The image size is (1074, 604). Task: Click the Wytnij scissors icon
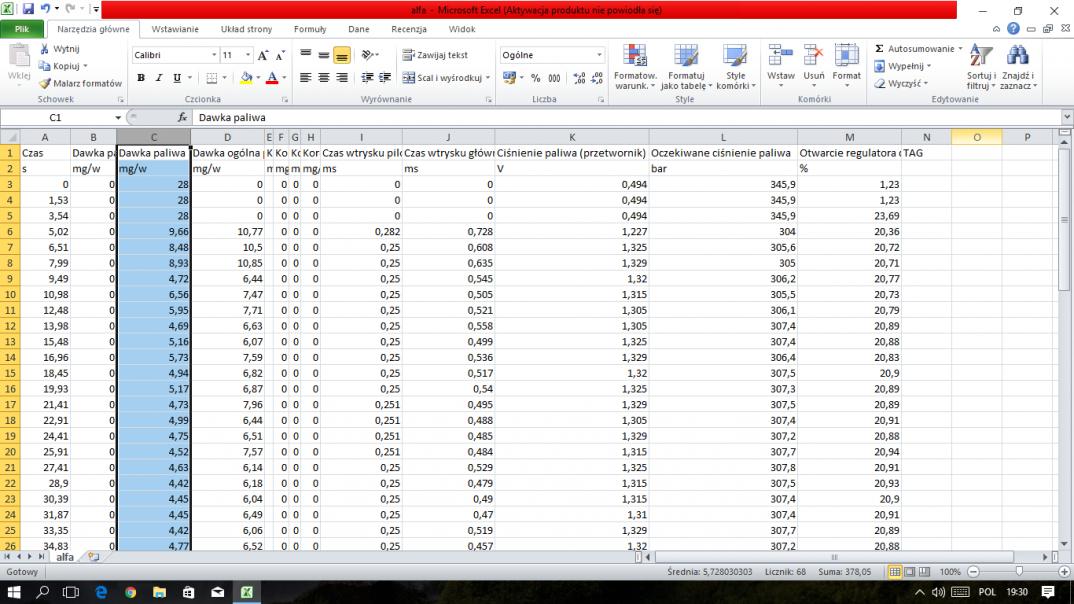pos(45,48)
